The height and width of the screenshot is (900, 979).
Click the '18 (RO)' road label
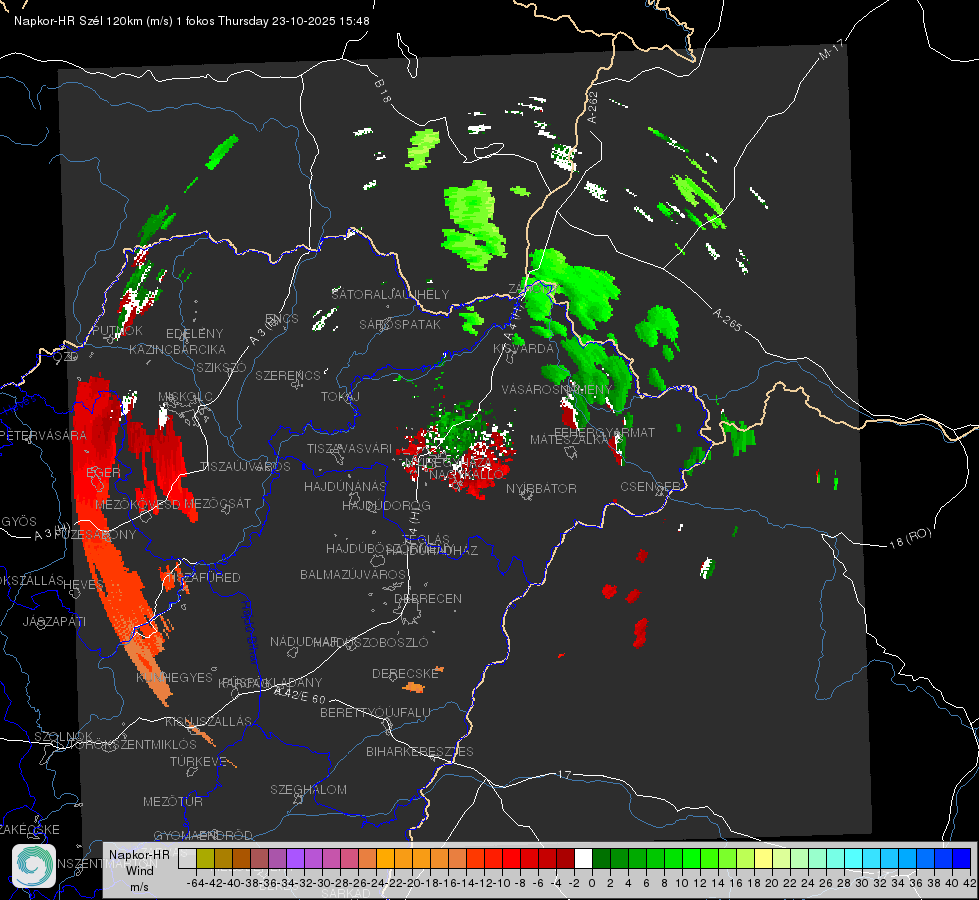click(x=910, y=538)
